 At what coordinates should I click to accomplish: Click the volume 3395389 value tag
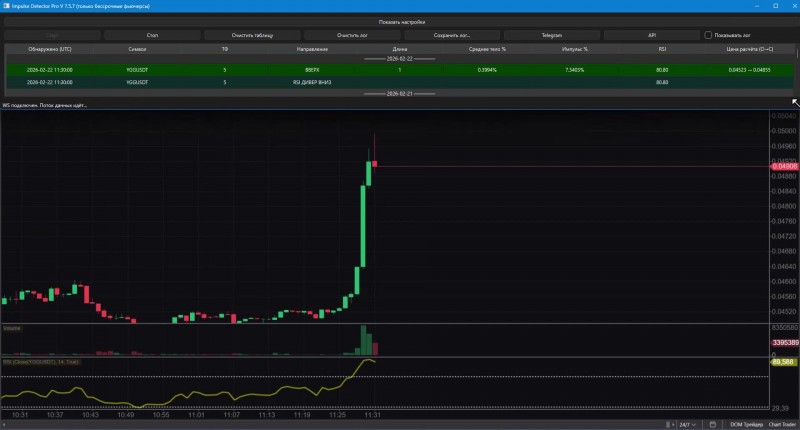click(x=785, y=342)
